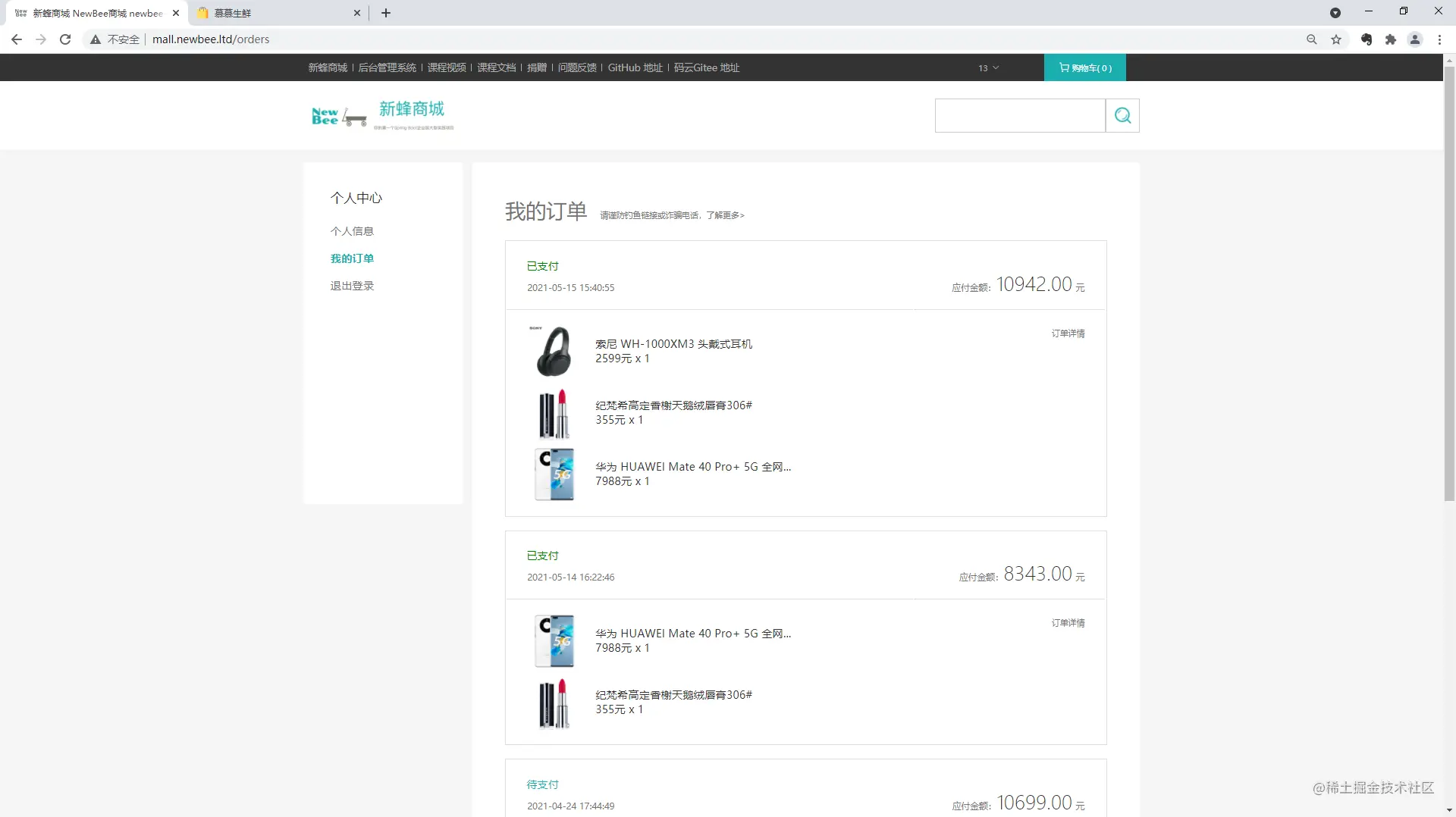The width and height of the screenshot is (1456, 817).
Task: Click the 10699.00 order amount
Action: 1034,803
